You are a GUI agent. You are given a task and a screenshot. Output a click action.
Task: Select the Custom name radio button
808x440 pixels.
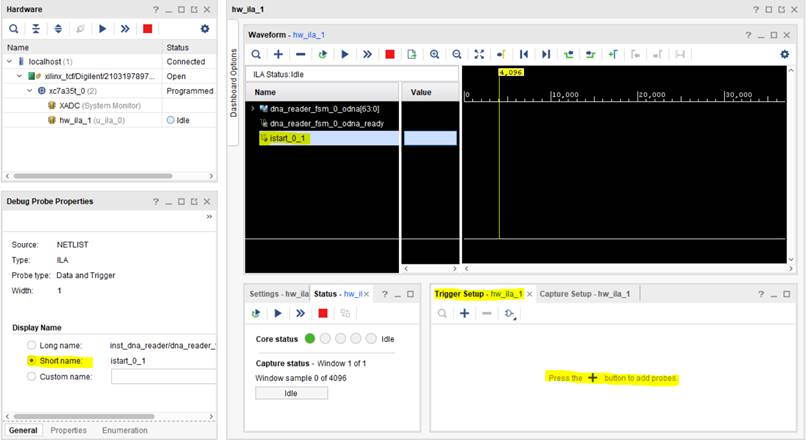[x=32, y=377]
